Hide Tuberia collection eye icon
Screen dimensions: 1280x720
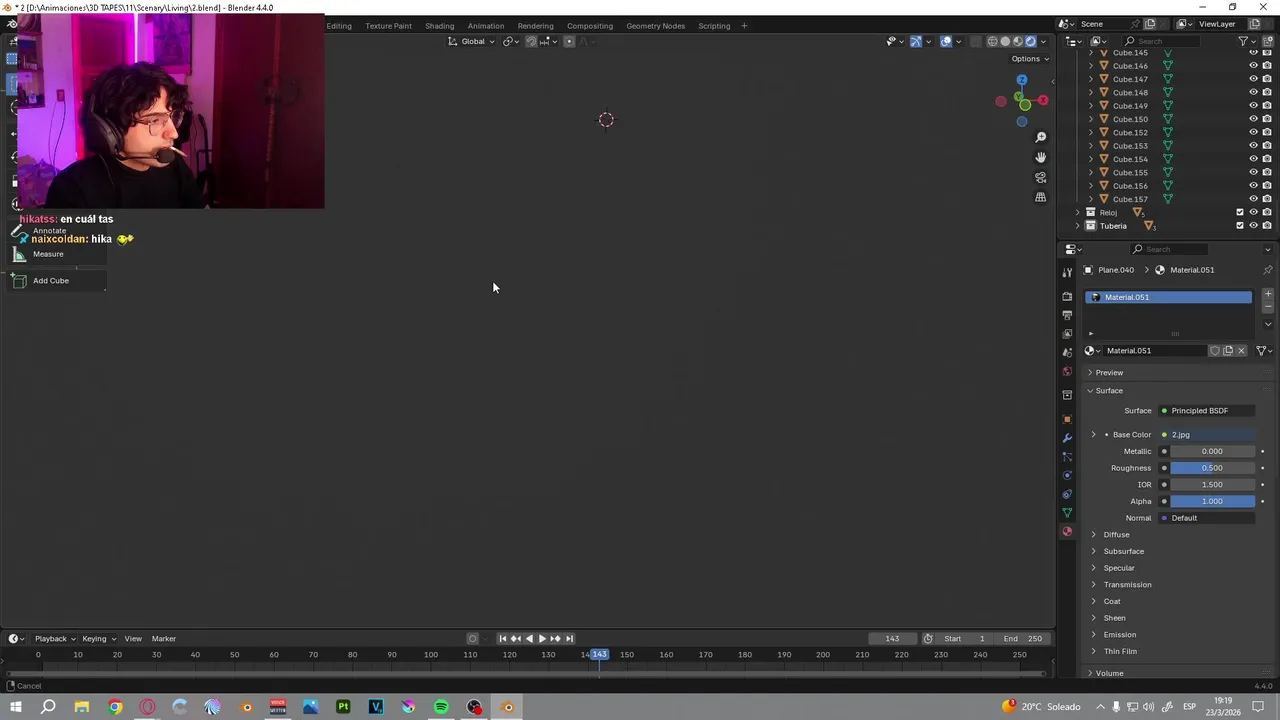1253,226
